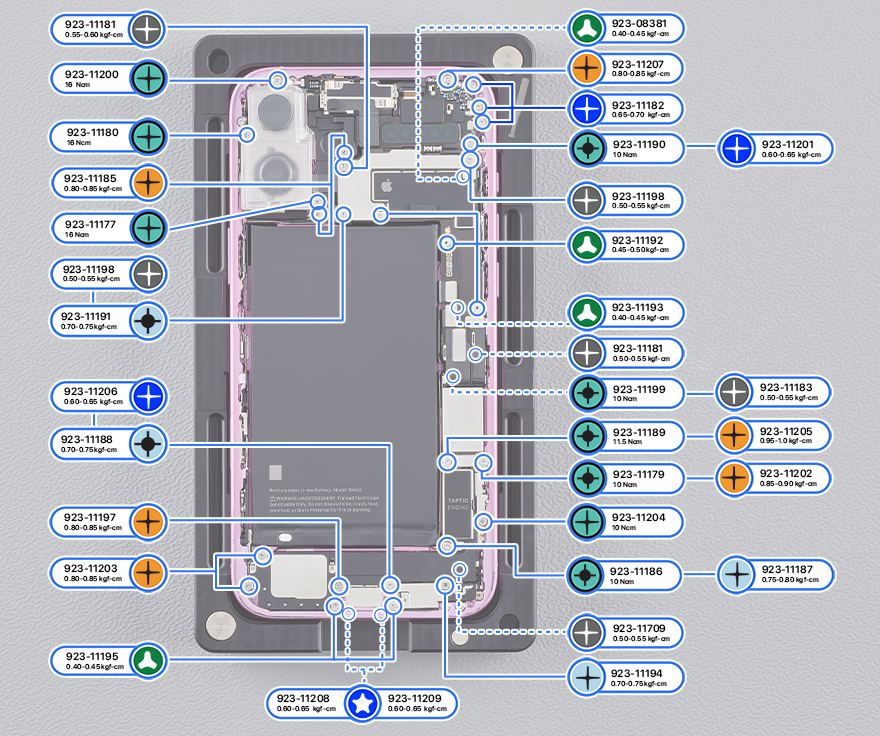This screenshot has height=736, width=880.
Task: Select the green tri-point icon for 923-11195
Action: pos(148,658)
